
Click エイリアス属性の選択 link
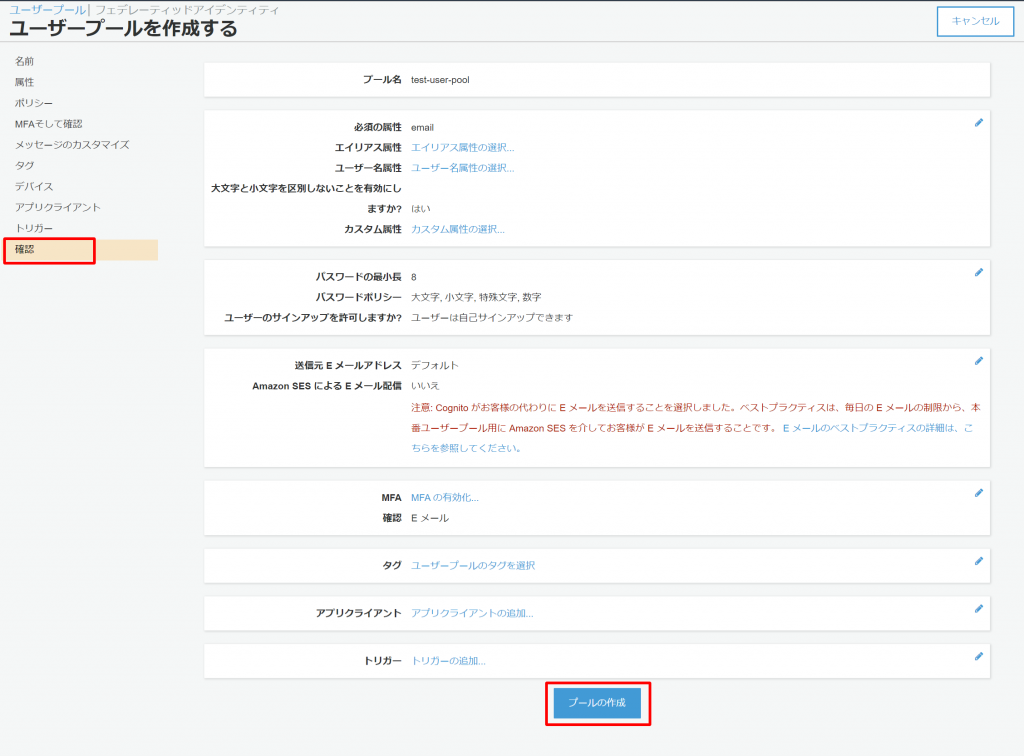[x=462, y=148]
